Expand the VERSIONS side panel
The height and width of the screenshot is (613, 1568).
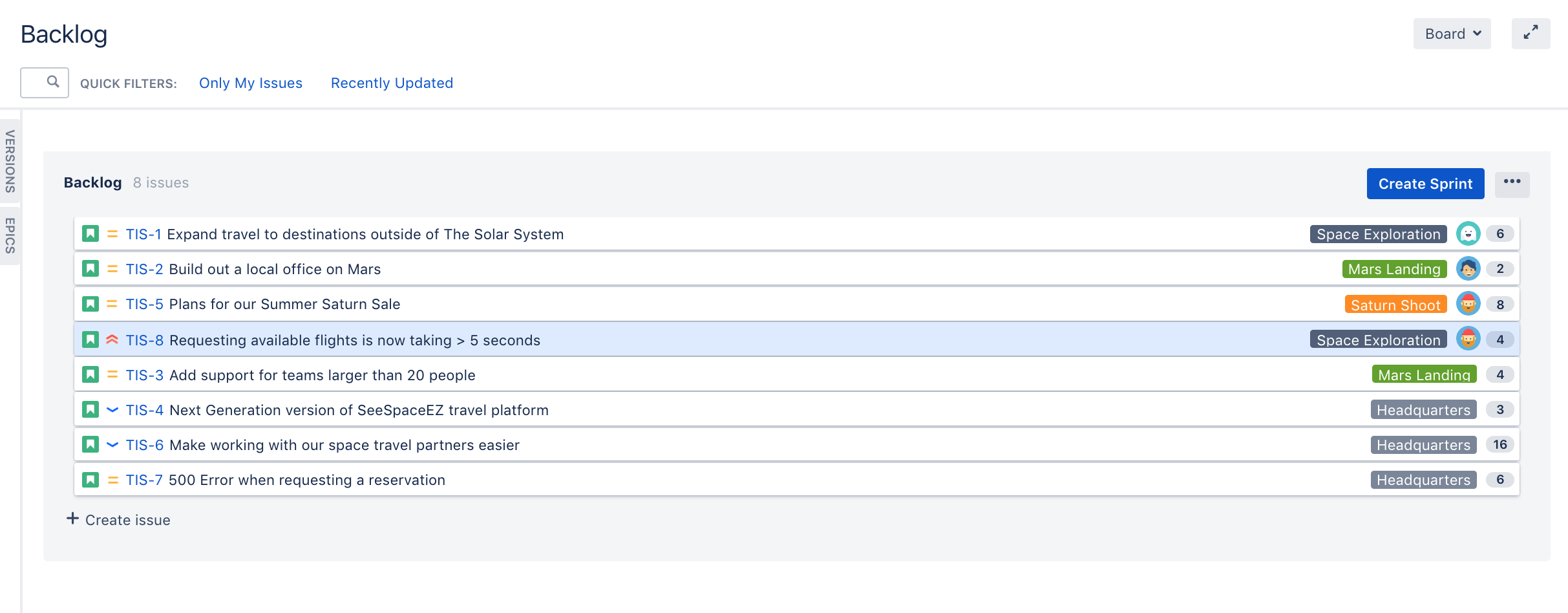tap(10, 161)
